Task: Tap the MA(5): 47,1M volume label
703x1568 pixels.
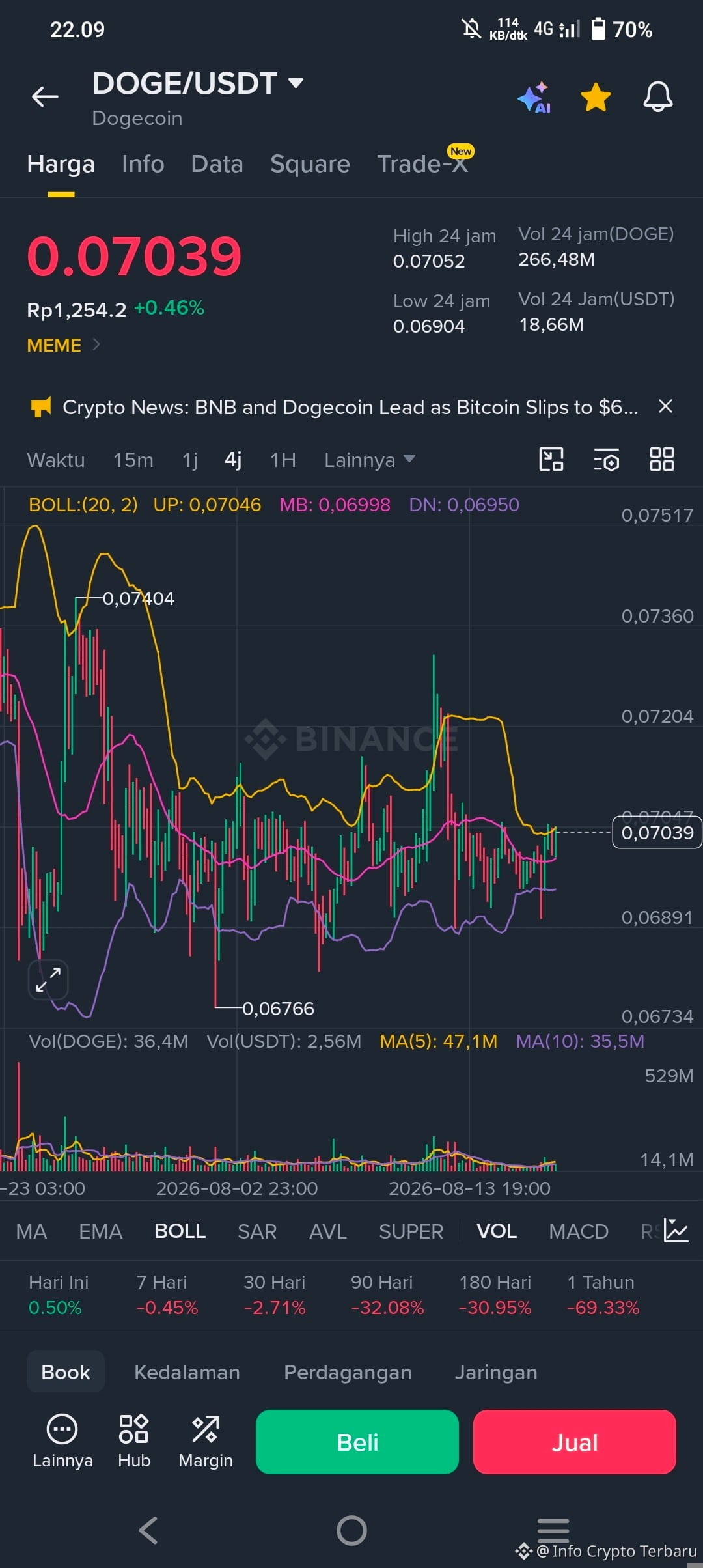Action: (438, 1041)
